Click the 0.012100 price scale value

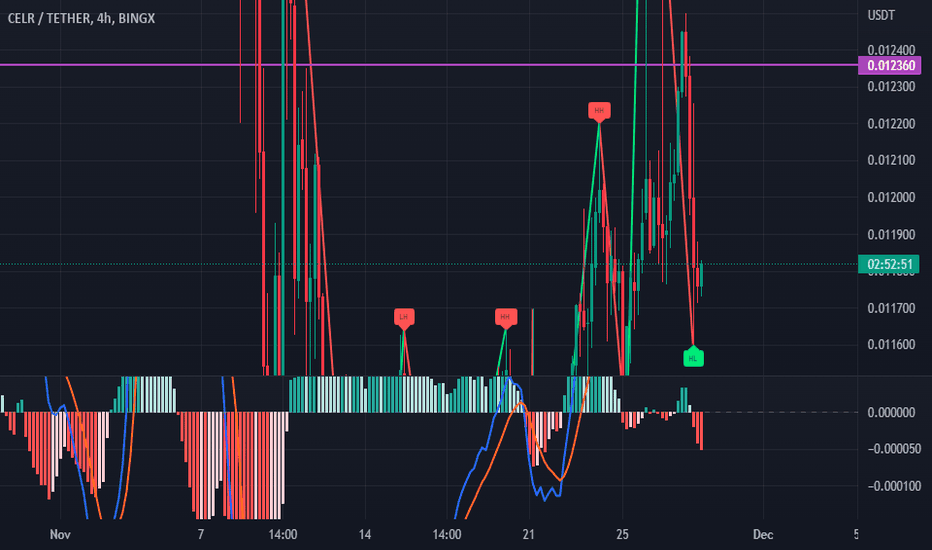click(891, 160)
